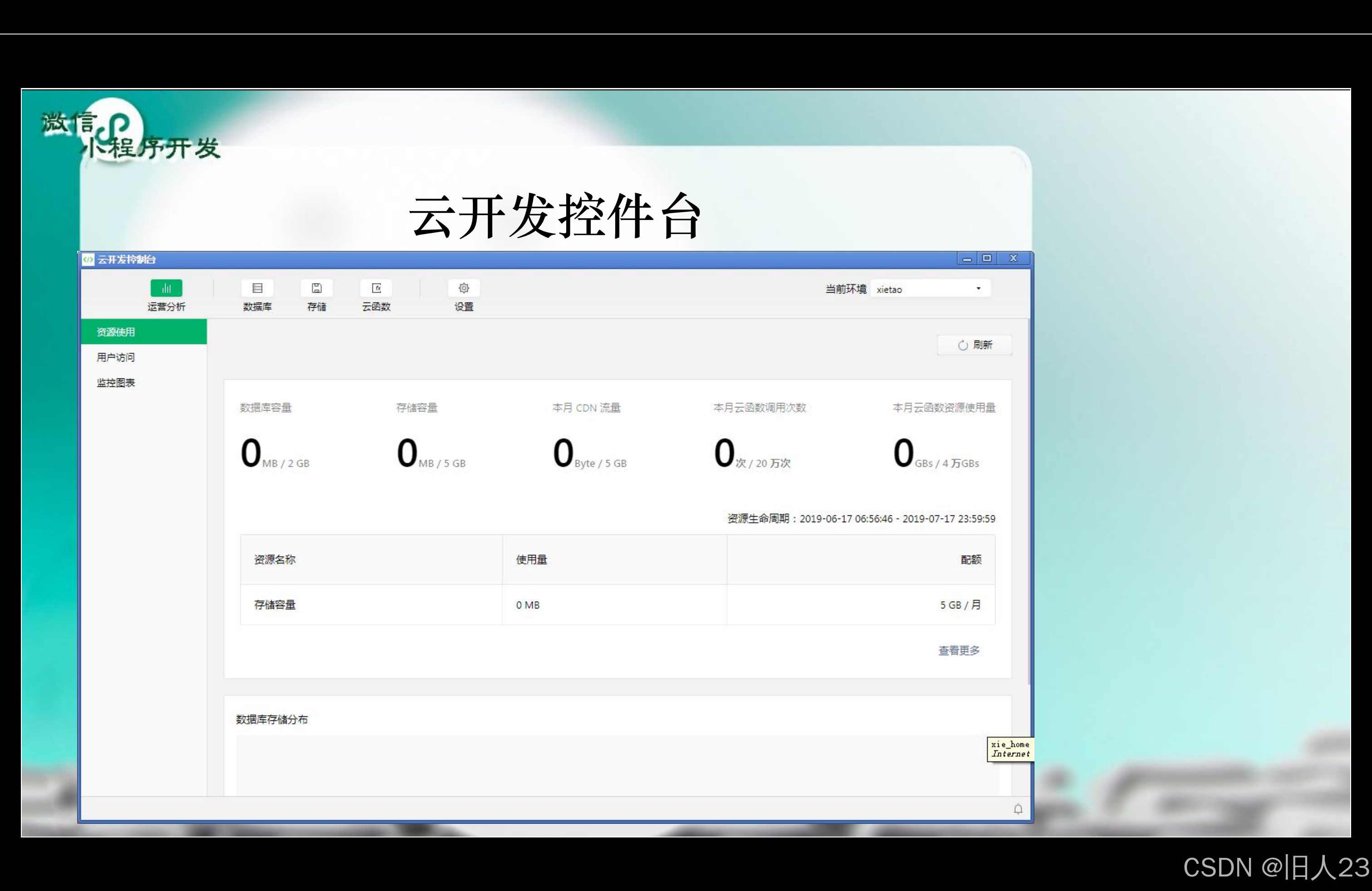Maximize the 云开发控制台 window
Screen dimensions: 1372x891
(987, 258)
